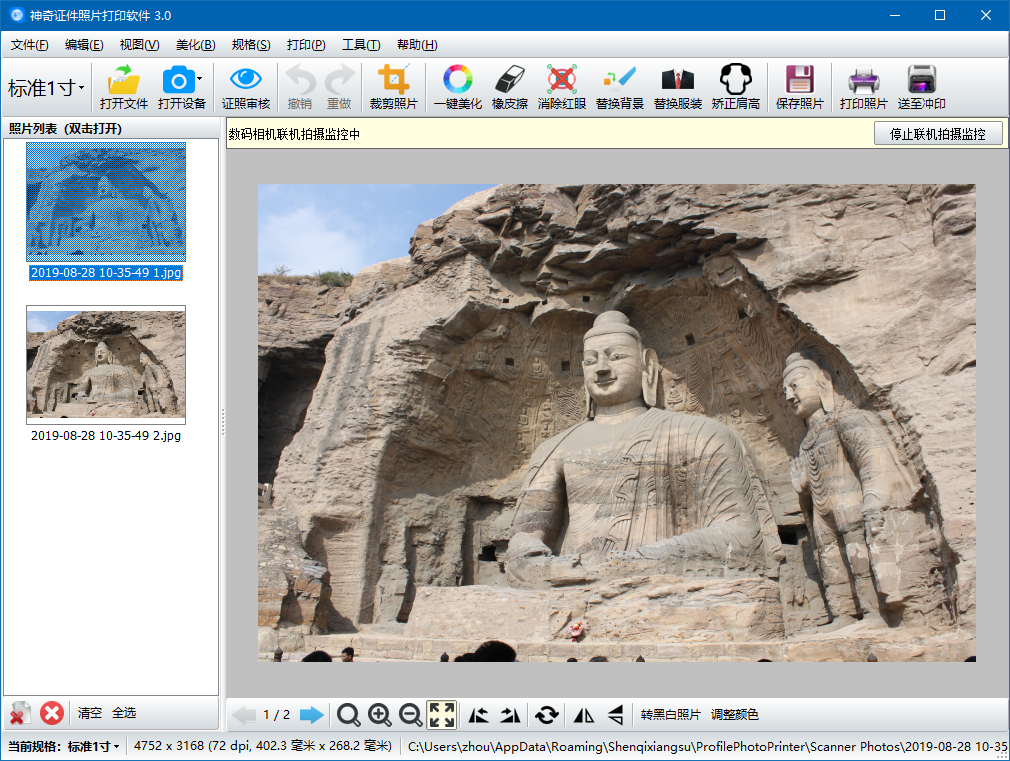Screen dimensions: 1010x761
Task: Open the 美化(B) menu
Action: pos(196,44)
